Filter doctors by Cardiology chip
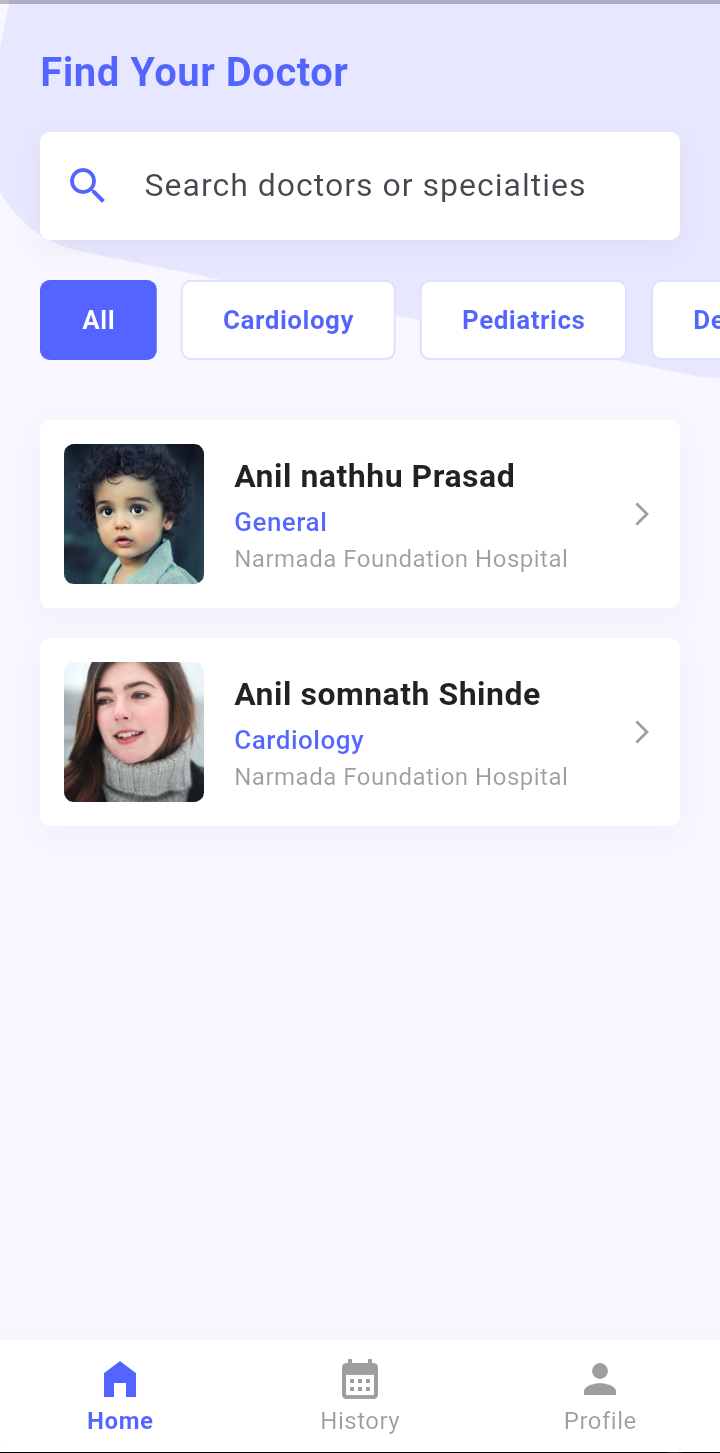This screenshot has height=1453, width=720. click(288, 320)
